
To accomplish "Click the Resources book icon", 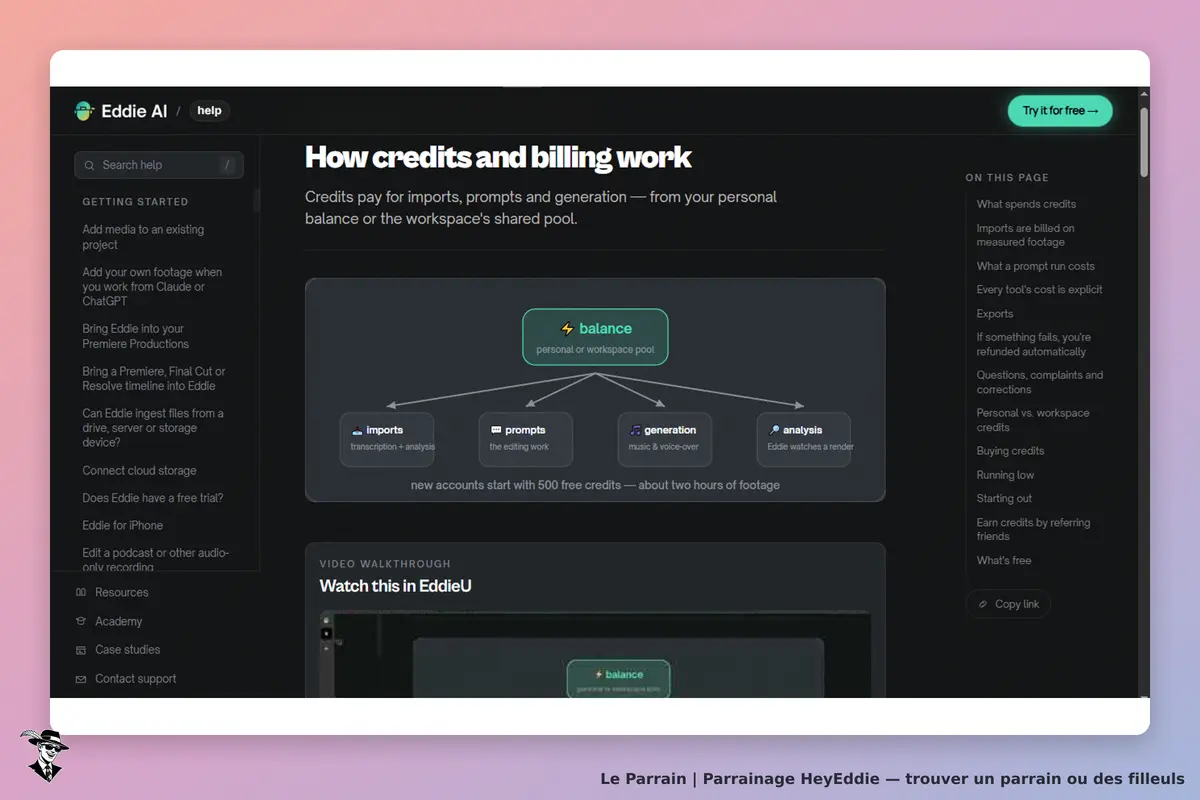I will (x=81, y=593).
